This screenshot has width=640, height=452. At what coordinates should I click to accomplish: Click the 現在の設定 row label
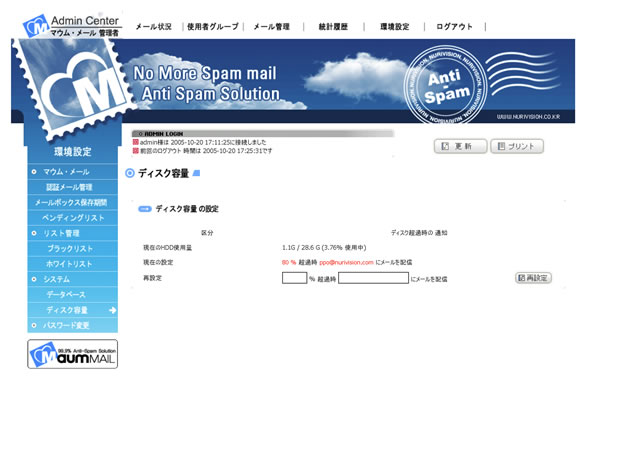[x=158, y=263]
